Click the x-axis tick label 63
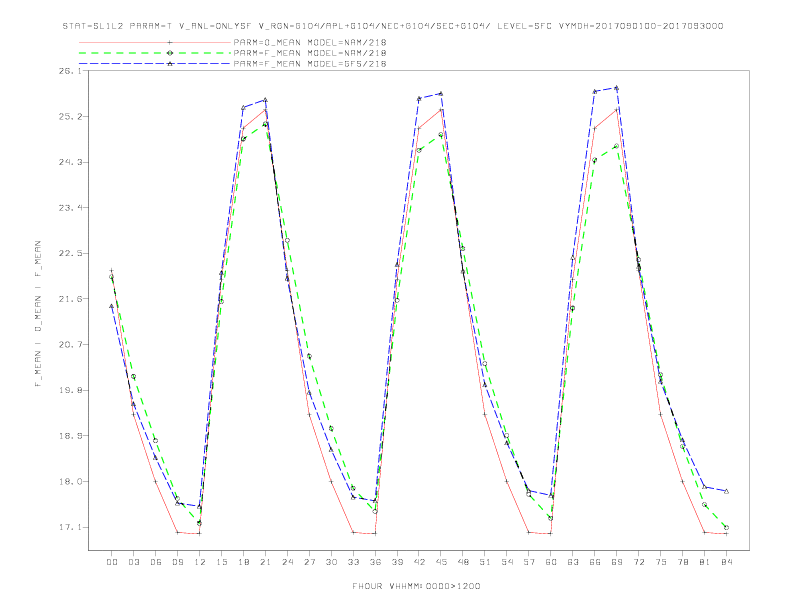Screen dimensions: 792x612 point(573,562)
